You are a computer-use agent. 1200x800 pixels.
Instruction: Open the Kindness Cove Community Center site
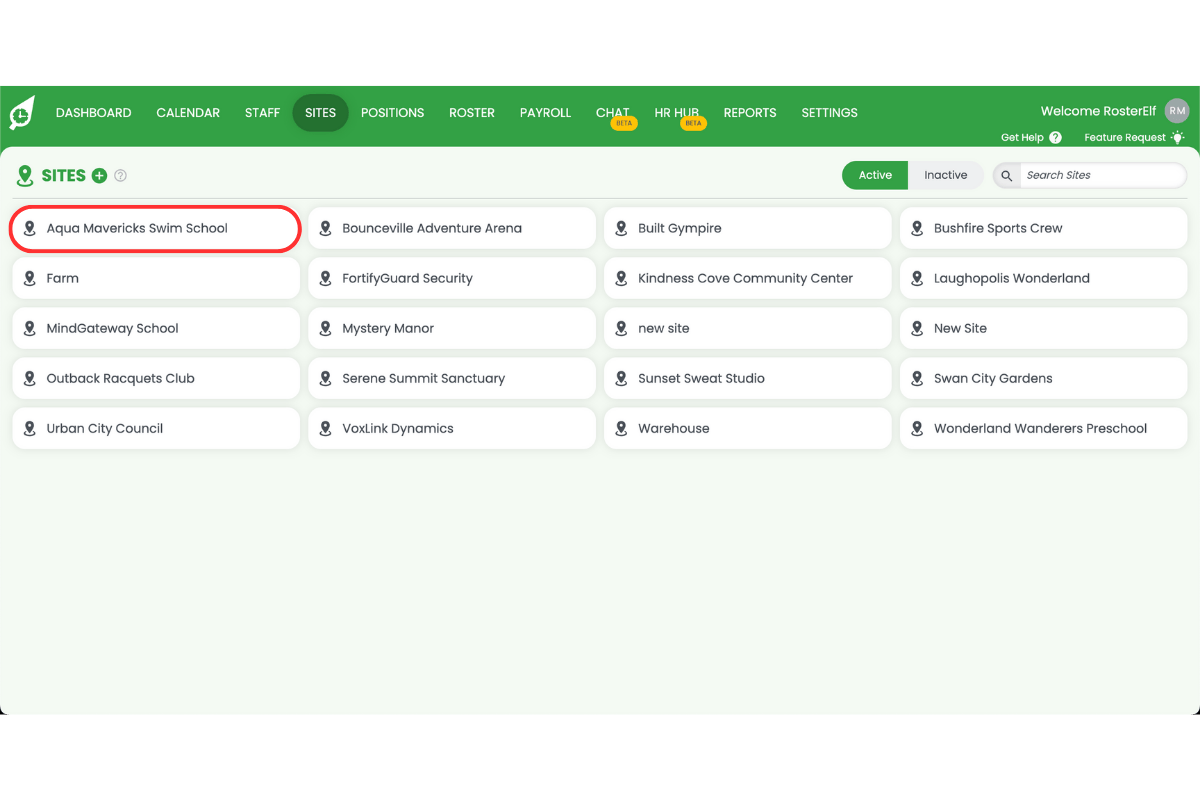[x=746, y=279]
